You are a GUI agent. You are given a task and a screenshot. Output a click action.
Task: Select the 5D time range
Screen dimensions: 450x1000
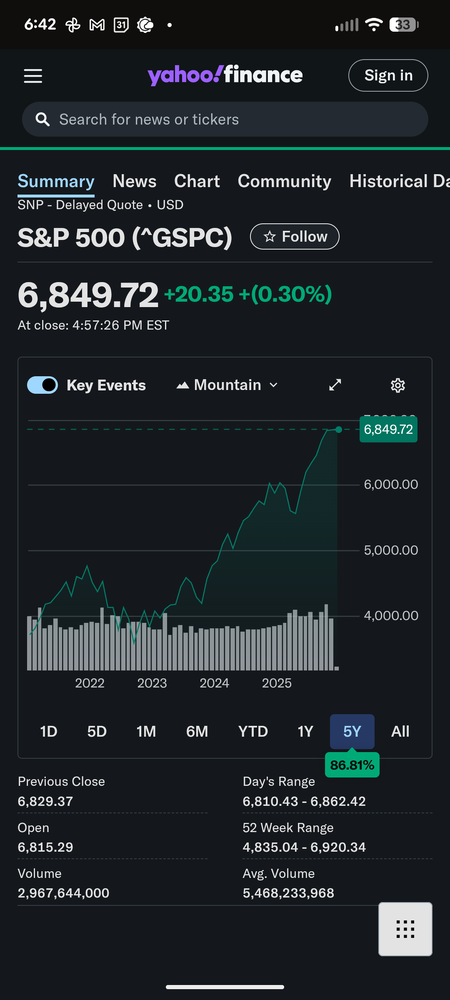pos(97,732)
